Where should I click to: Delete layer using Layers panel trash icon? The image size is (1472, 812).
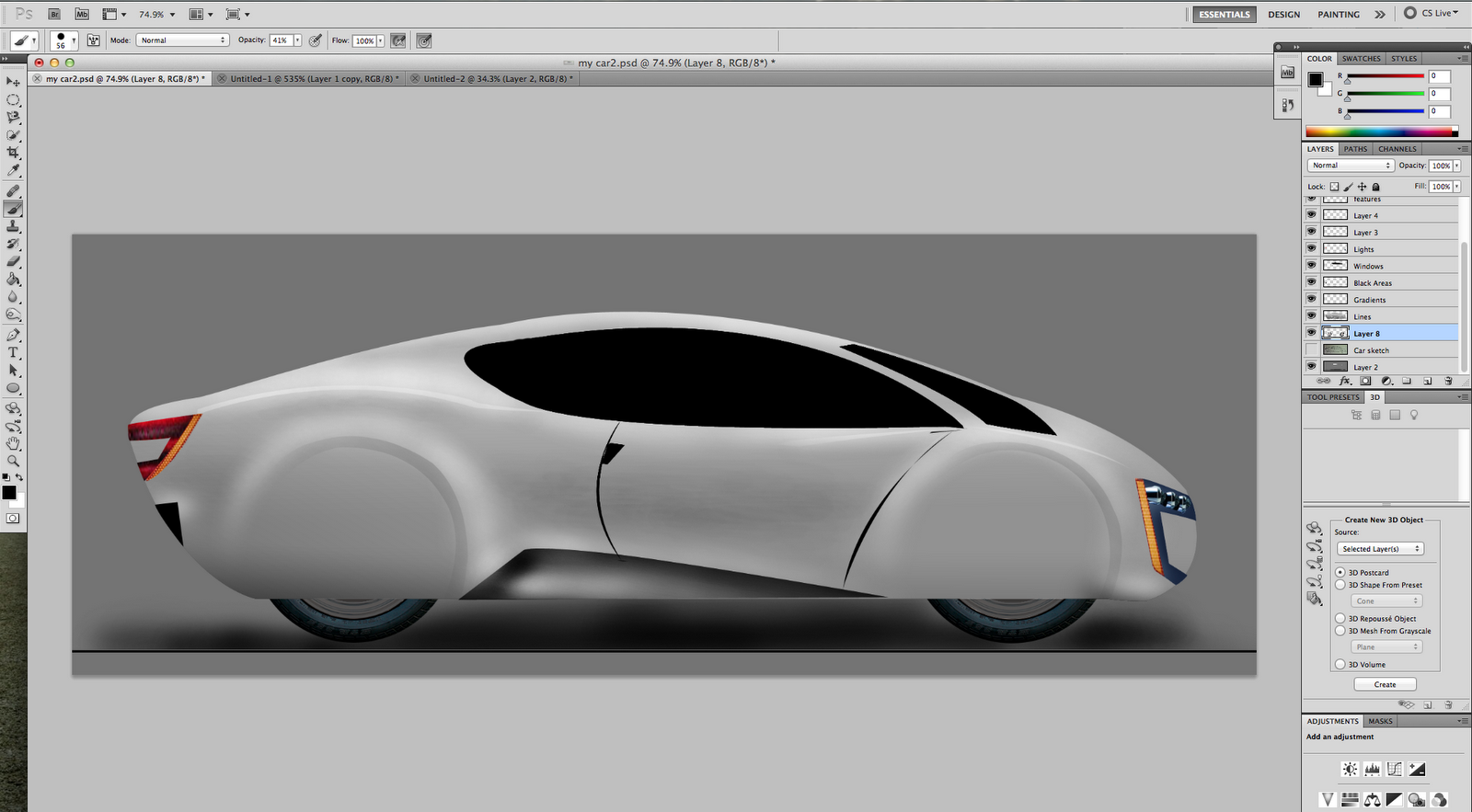coord(1448,381)
